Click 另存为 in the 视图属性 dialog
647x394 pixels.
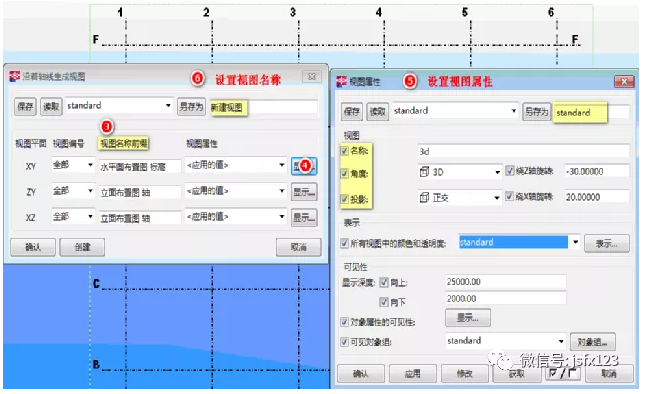(x=537, y=111)
